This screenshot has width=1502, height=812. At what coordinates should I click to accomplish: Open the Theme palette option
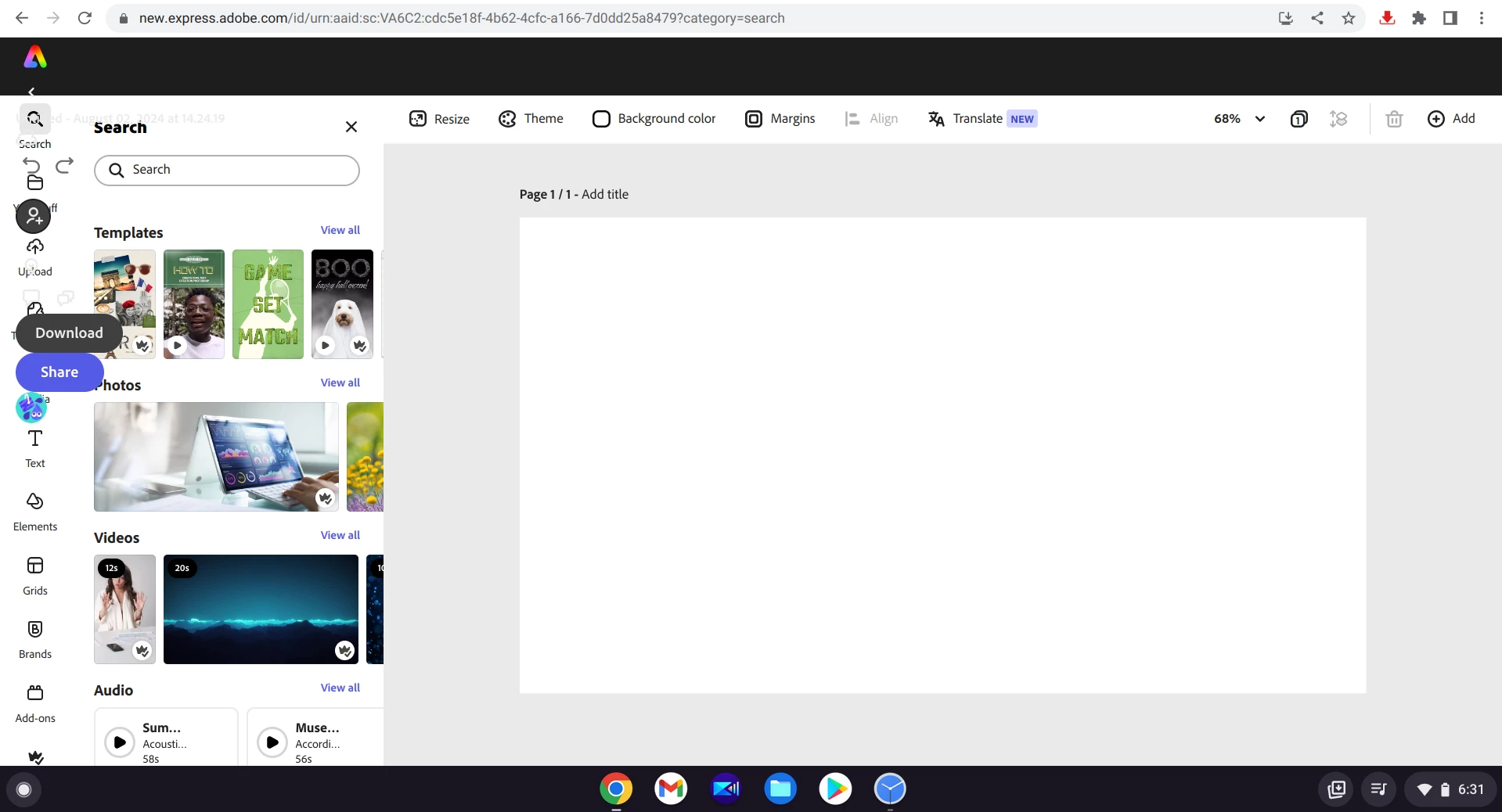click(531, 119)
